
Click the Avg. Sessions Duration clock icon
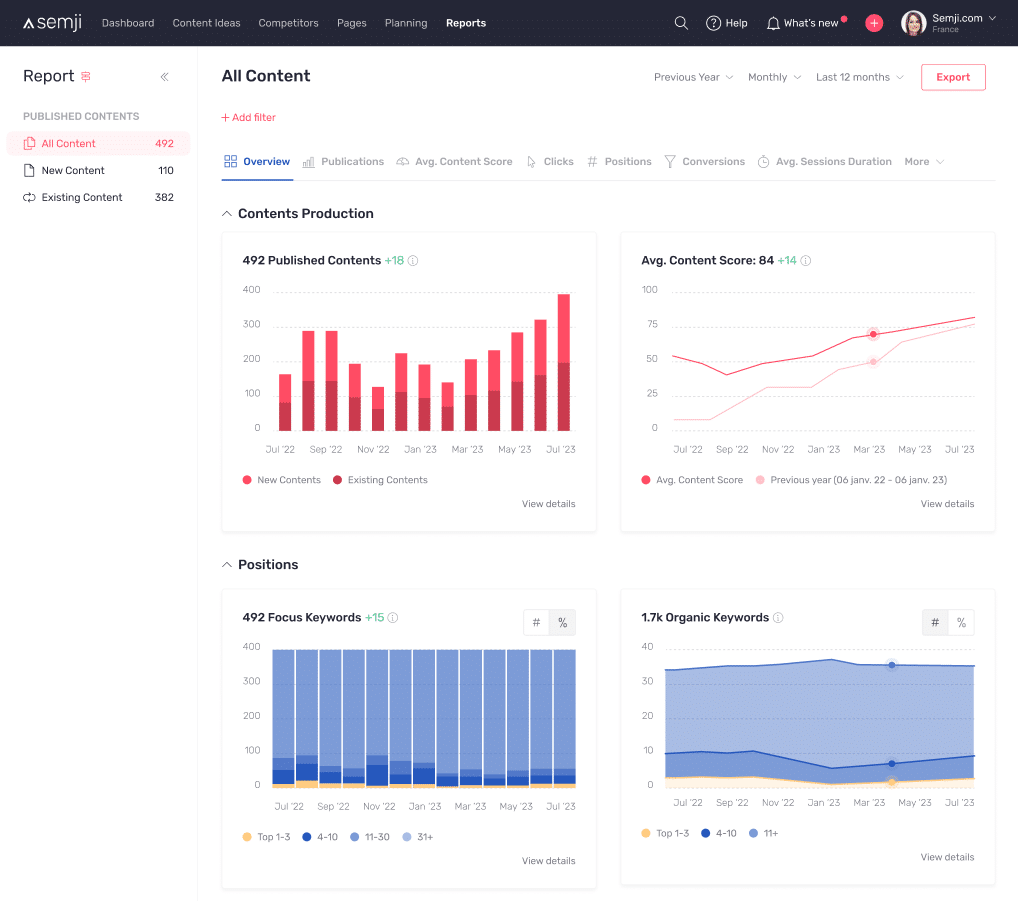pyautogui.click(x=764, y=162)
